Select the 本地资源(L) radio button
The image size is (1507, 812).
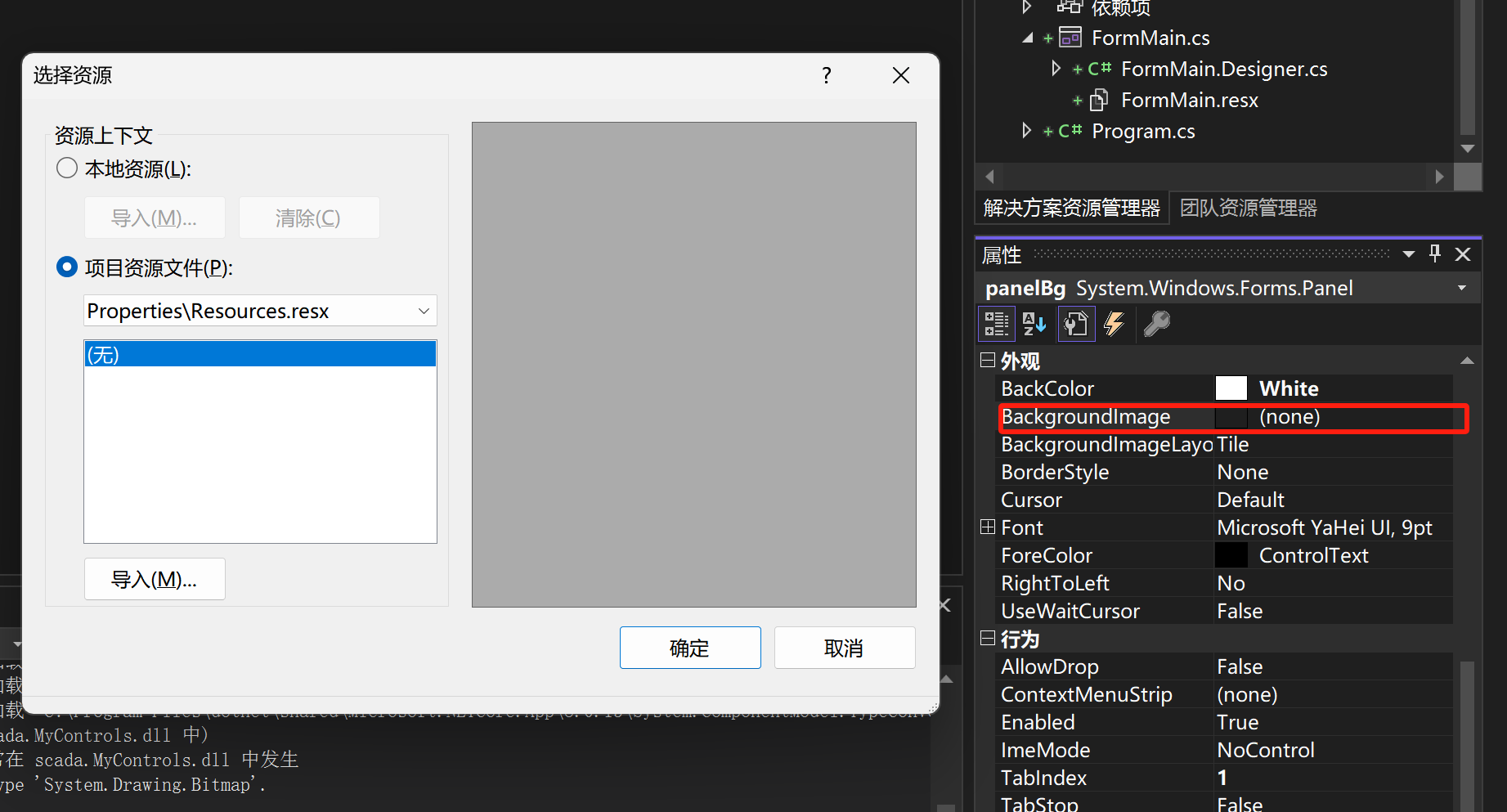click(67, 168)
